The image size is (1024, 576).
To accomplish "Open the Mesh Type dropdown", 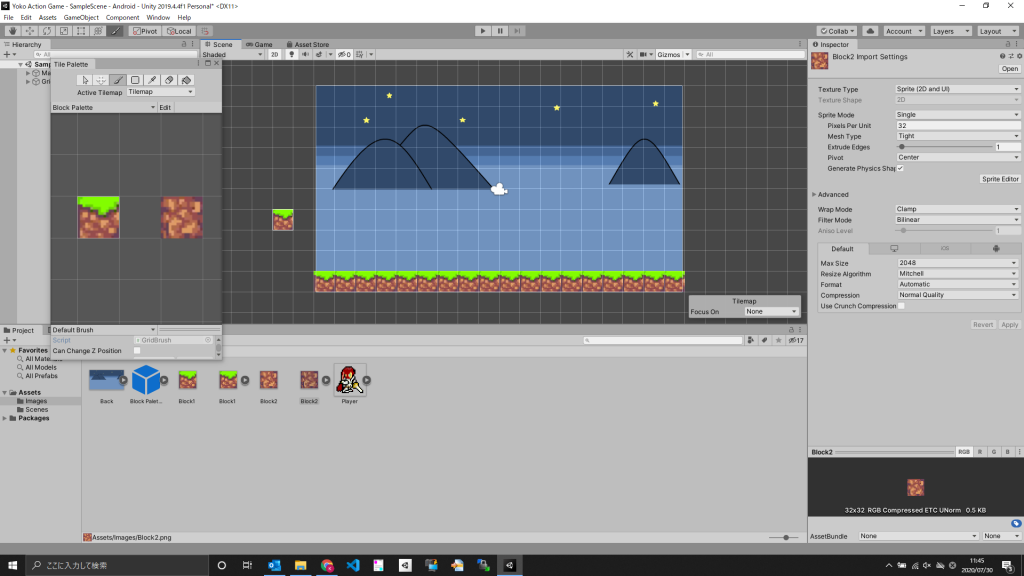I will pos(957,136).
